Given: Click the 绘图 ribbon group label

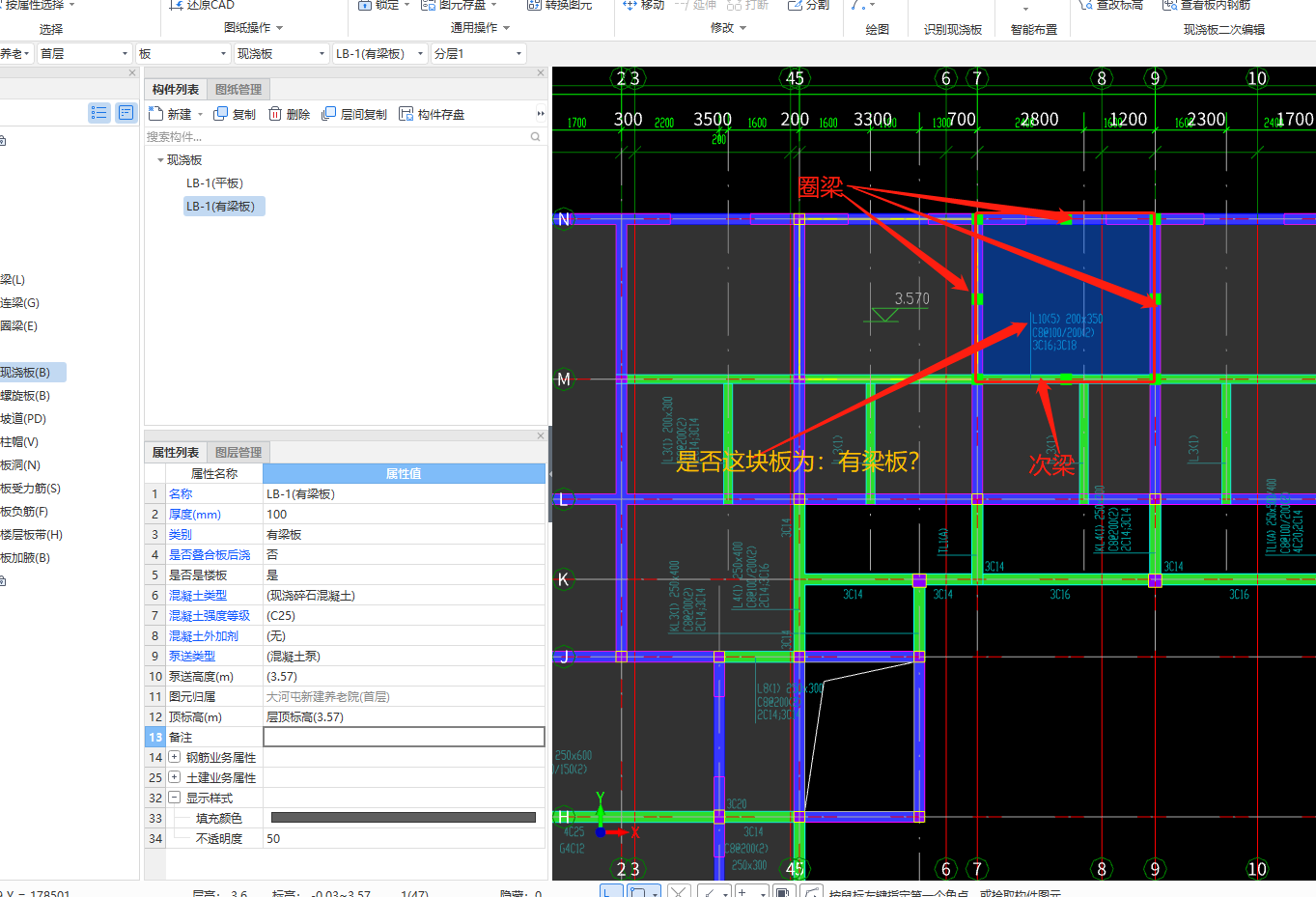Looking at the screenshot, I should (878, 30).
